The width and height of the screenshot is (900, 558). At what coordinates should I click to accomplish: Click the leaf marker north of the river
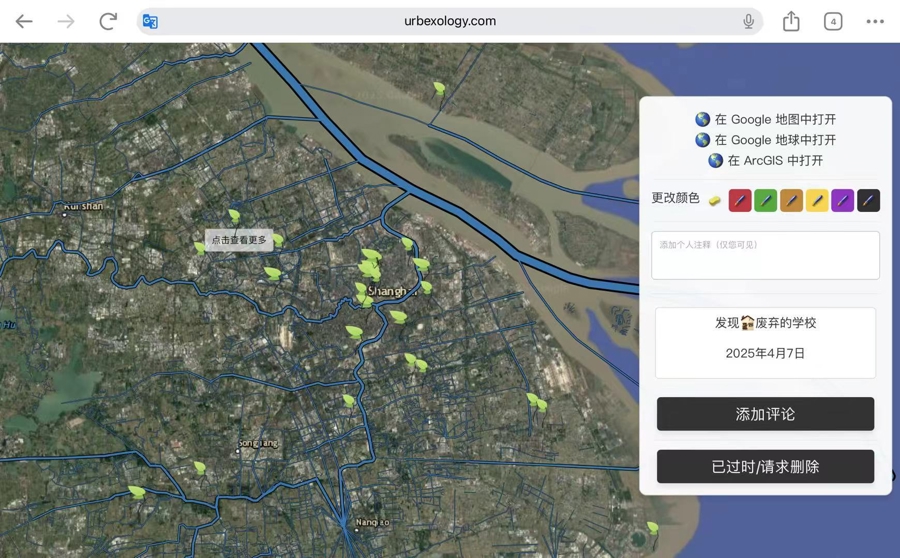[439, 89]
